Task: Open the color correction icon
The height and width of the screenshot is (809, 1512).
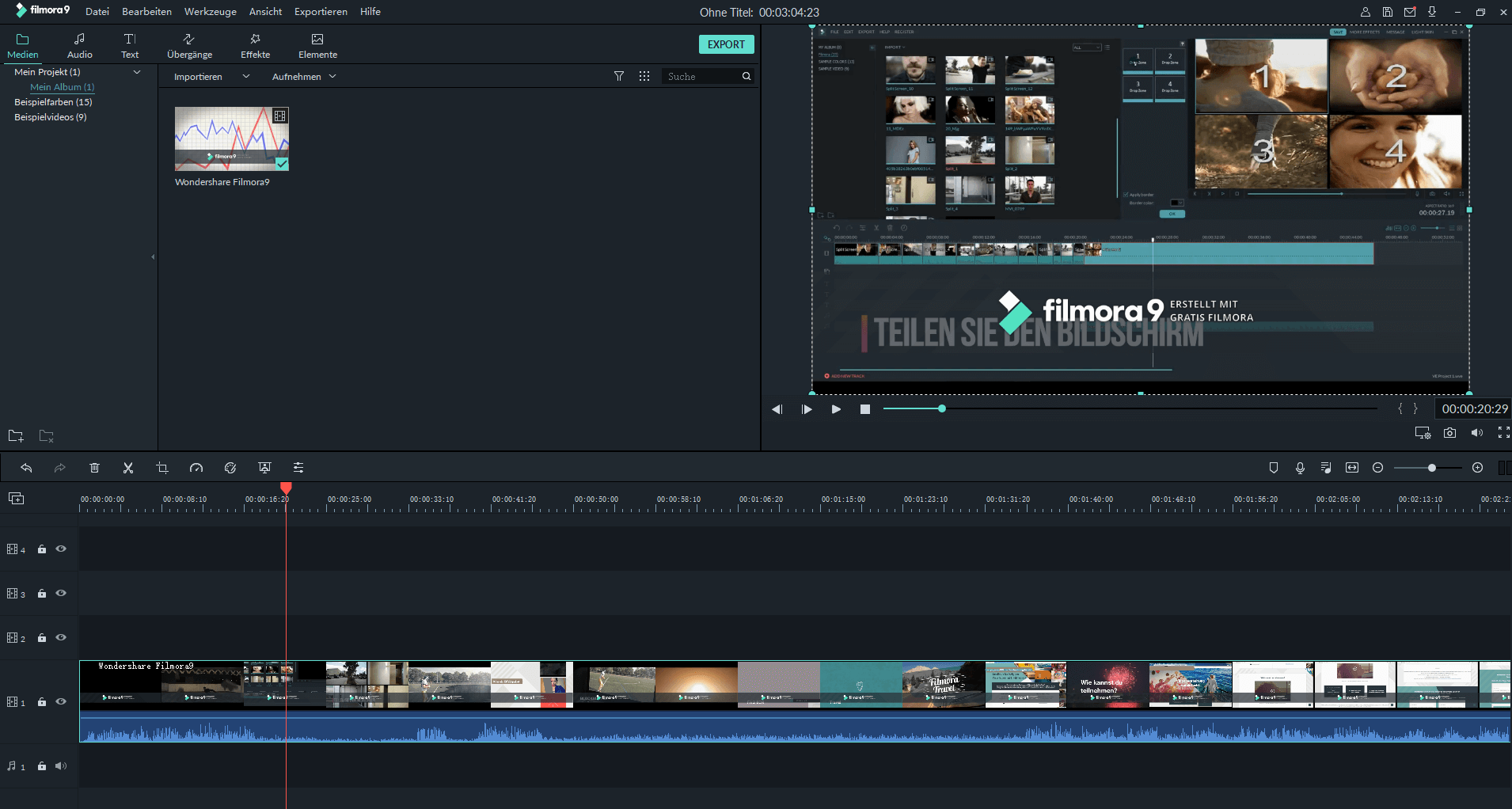Action: click(x=230, y=468)
